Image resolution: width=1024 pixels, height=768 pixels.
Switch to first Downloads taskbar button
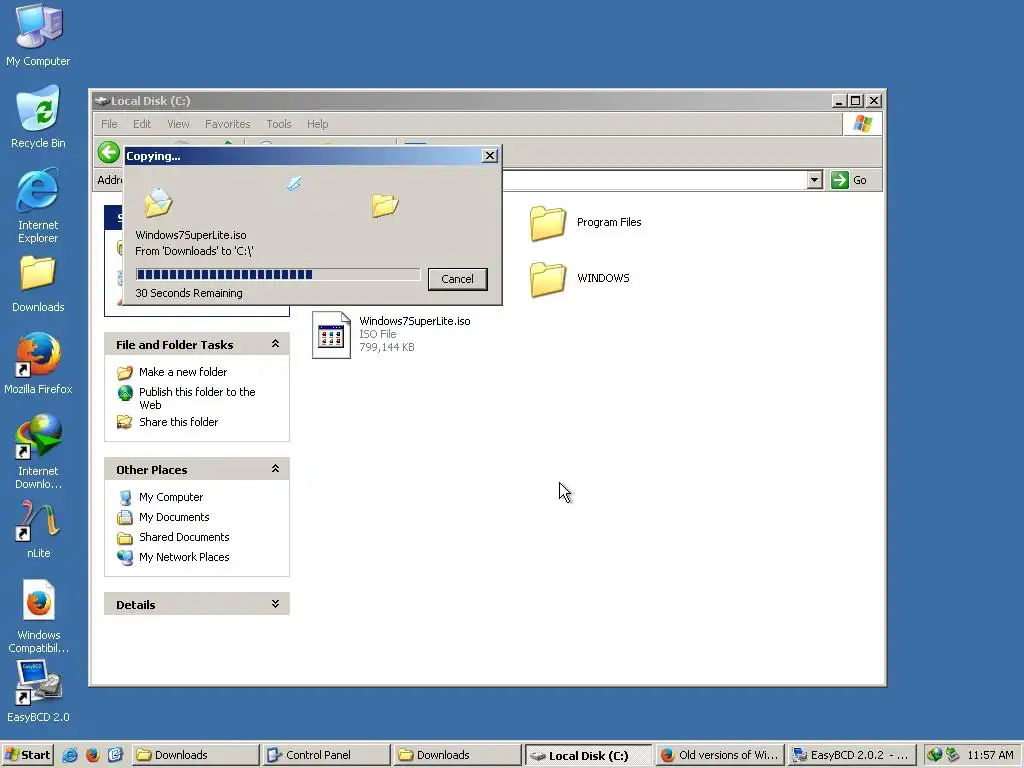(x=195, y=755)
